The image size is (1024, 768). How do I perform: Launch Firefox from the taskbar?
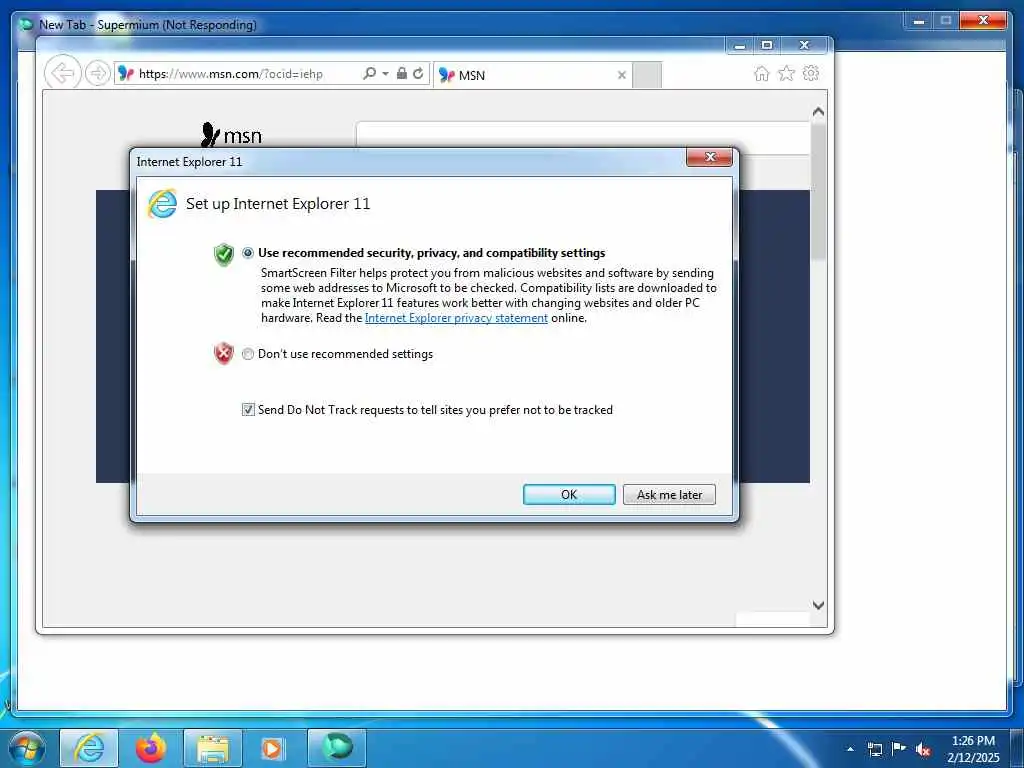pyautogui.click(x=151, y=748)
